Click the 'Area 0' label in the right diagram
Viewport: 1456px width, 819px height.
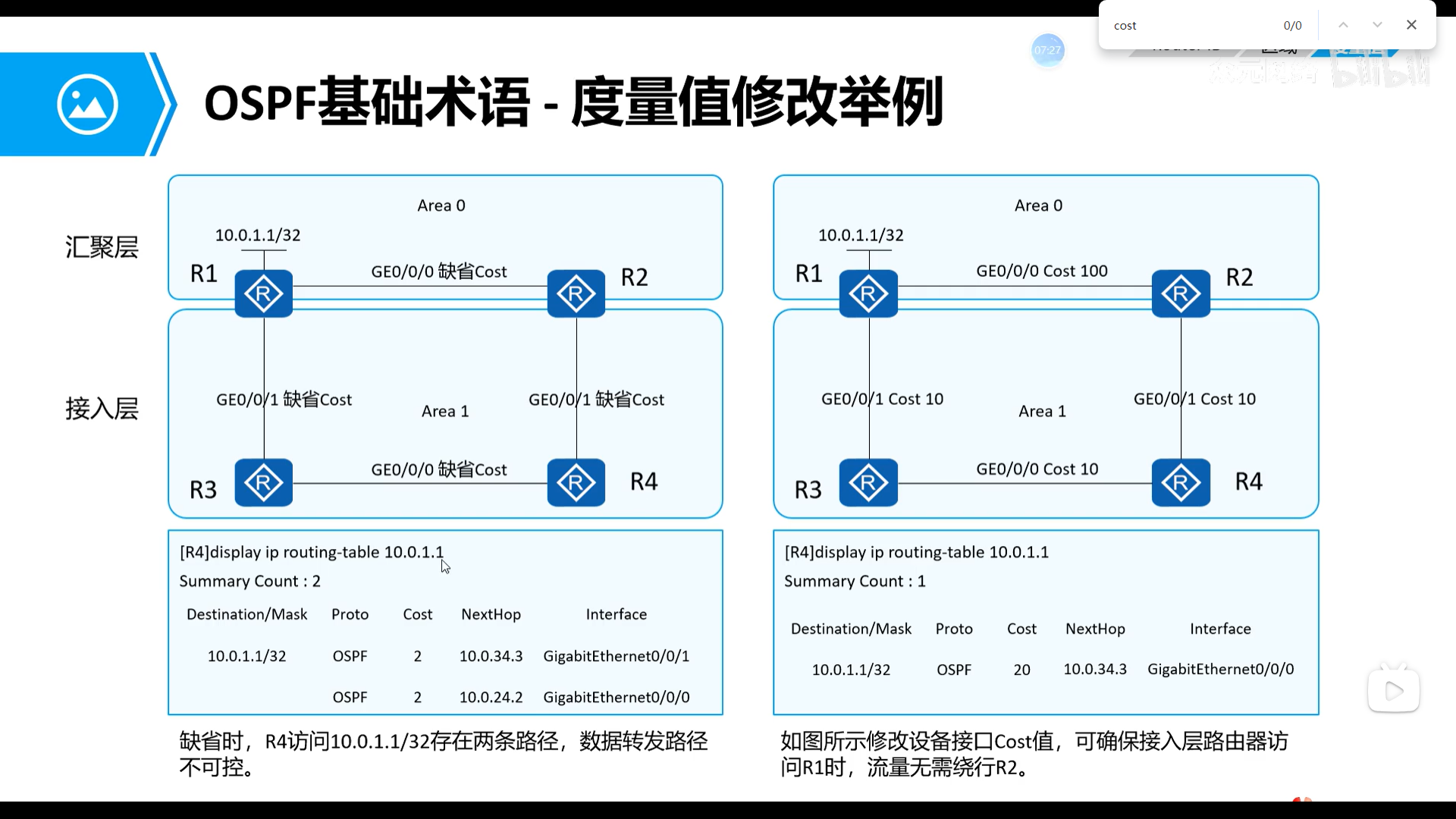point(1038,206)
